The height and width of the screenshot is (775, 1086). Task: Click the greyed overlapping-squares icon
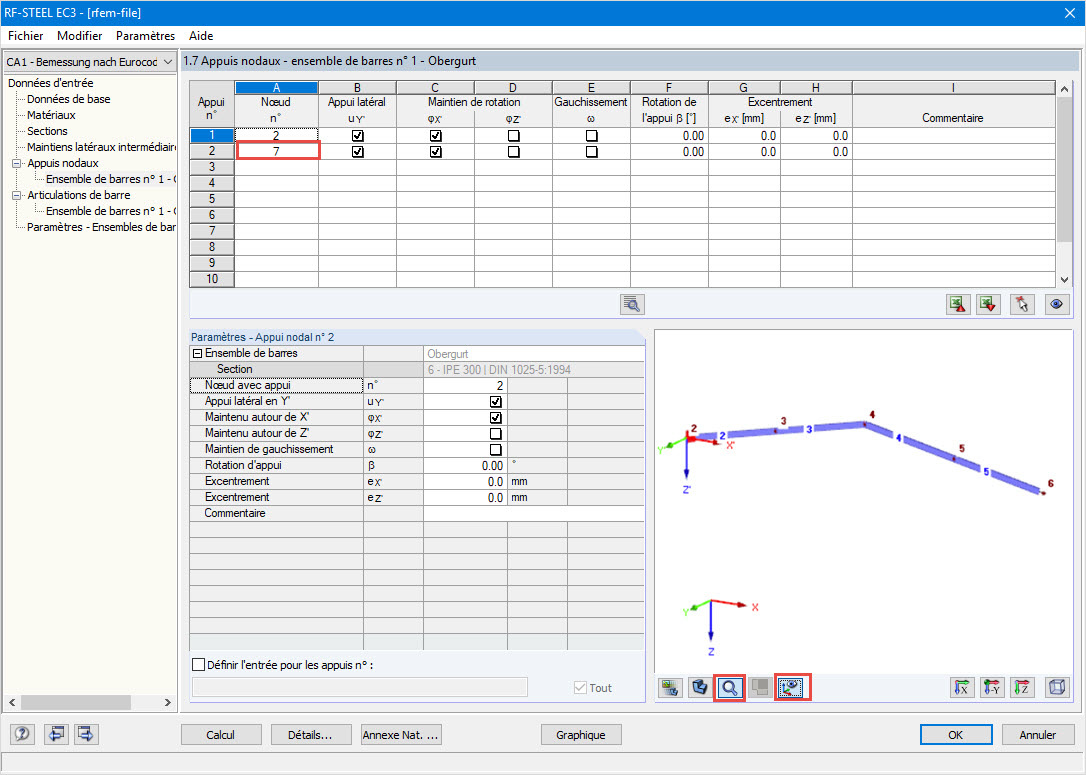click(760, 688)
